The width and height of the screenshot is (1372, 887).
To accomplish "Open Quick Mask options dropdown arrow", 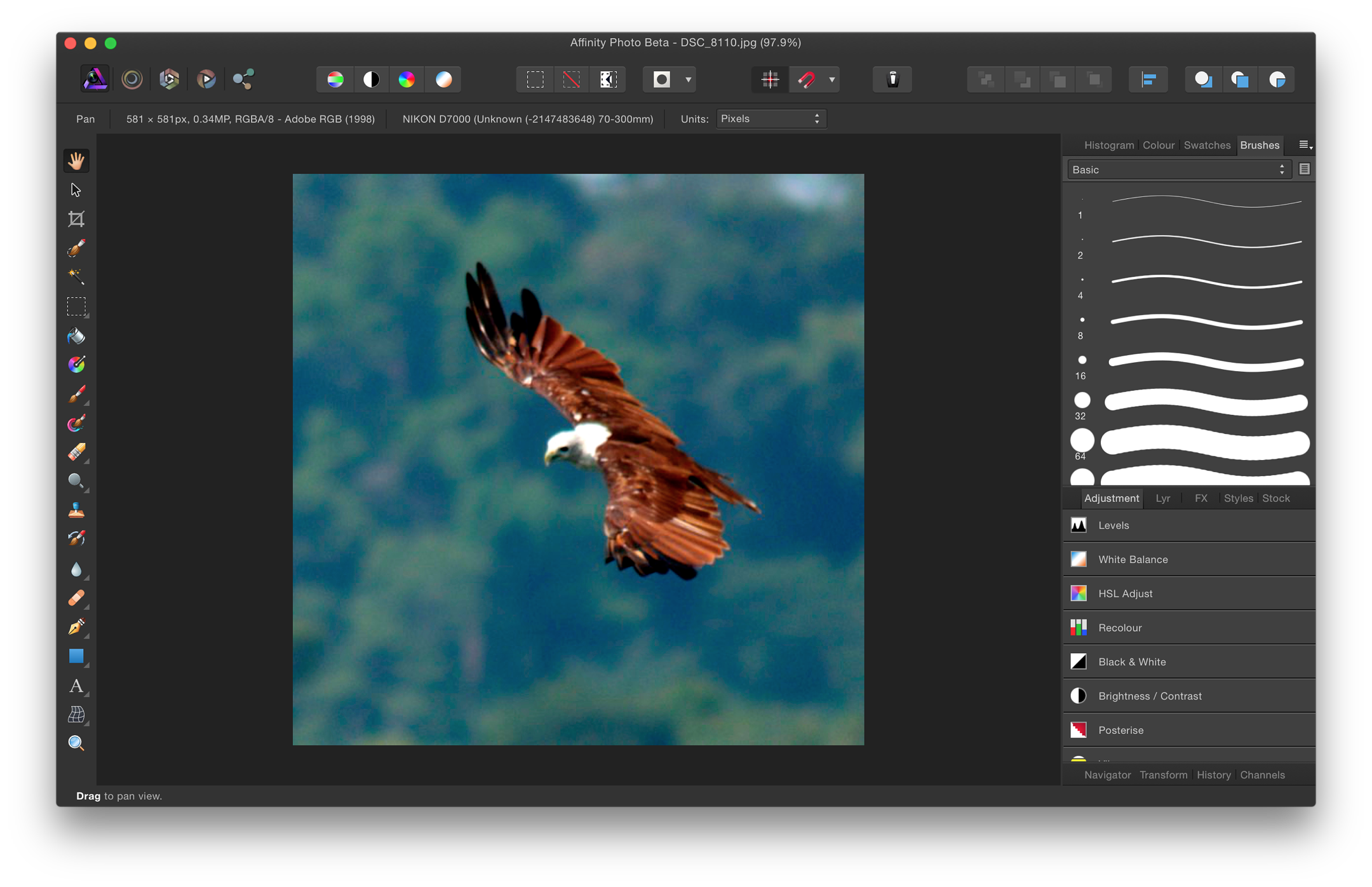I will [x=688, y=79].
